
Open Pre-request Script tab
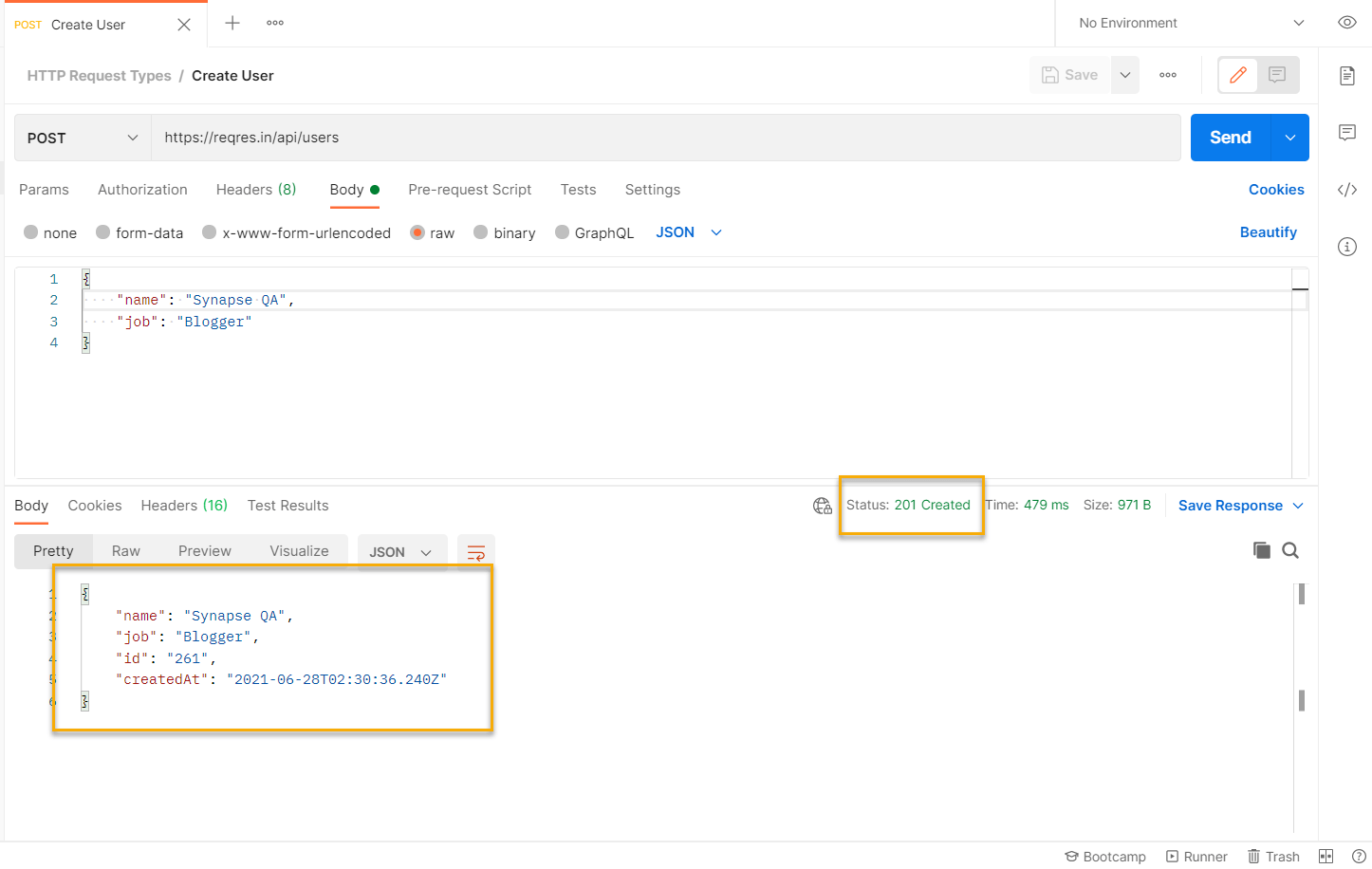[470, 190]
